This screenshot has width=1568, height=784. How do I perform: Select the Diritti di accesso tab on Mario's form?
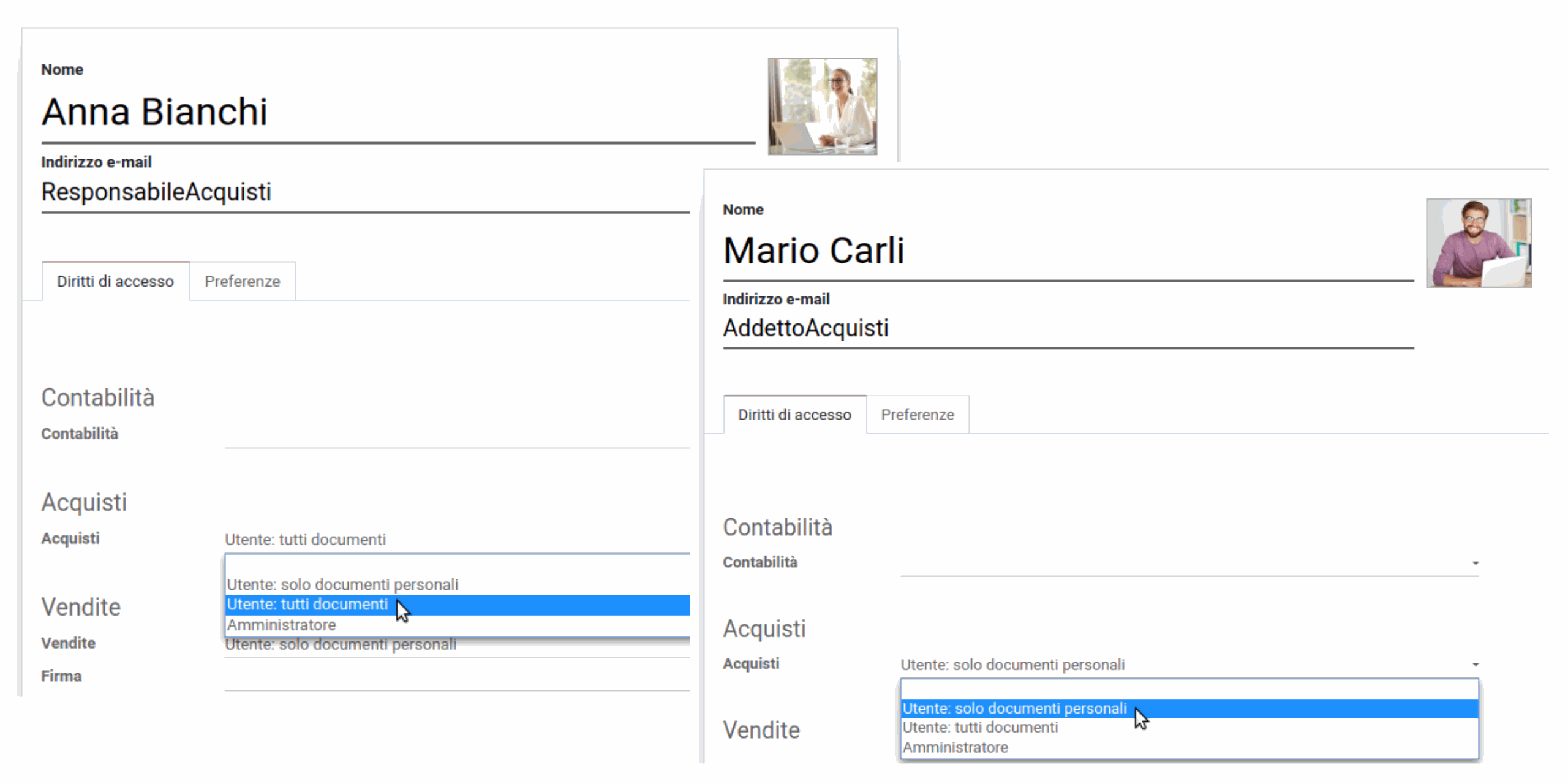(x=794, y=415)
